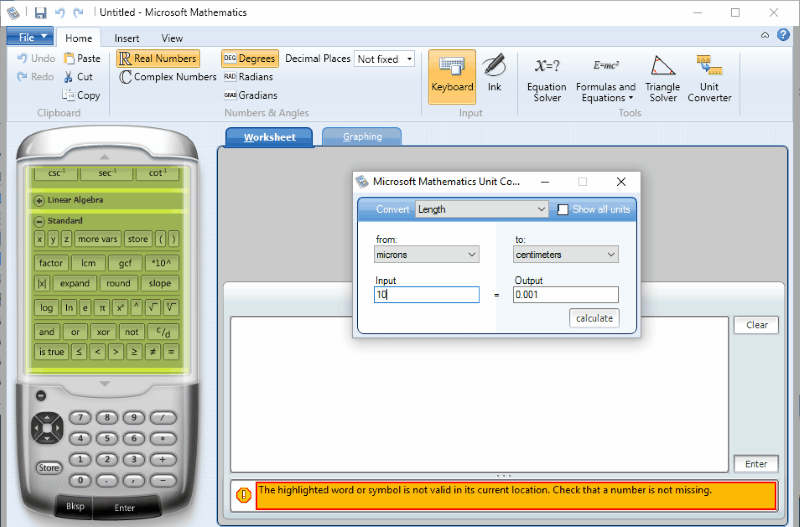Click the pi key on calculator
This screenshot has width=800, height=527.
tap(102, 308)
